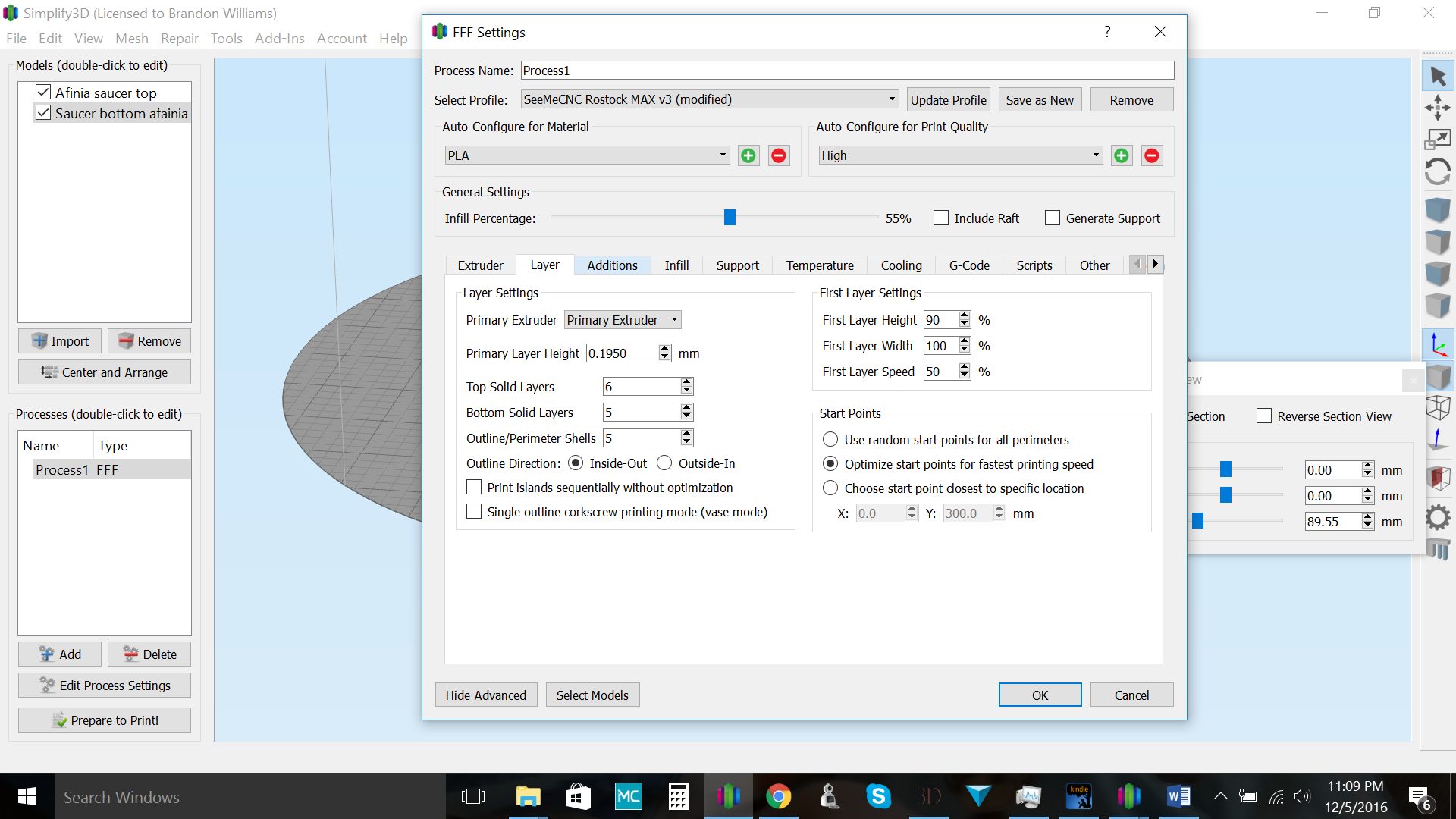Expand the PLA material dropdown
Image resolution: width=1456 pixels, height=819 pixels.
point(587,155)
